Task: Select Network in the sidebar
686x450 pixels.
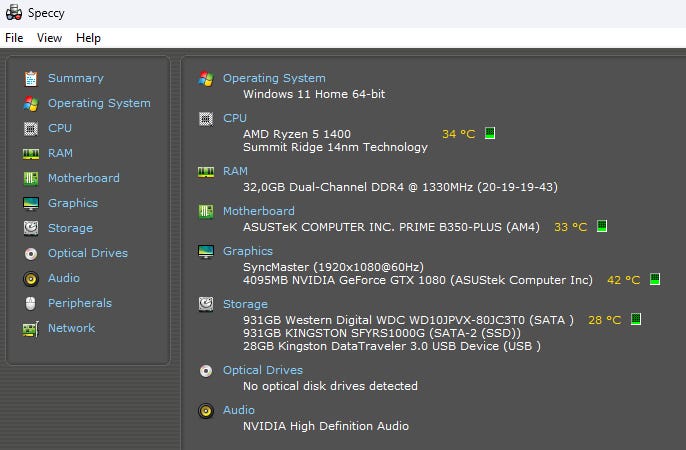Action: (x=71, y=328)
